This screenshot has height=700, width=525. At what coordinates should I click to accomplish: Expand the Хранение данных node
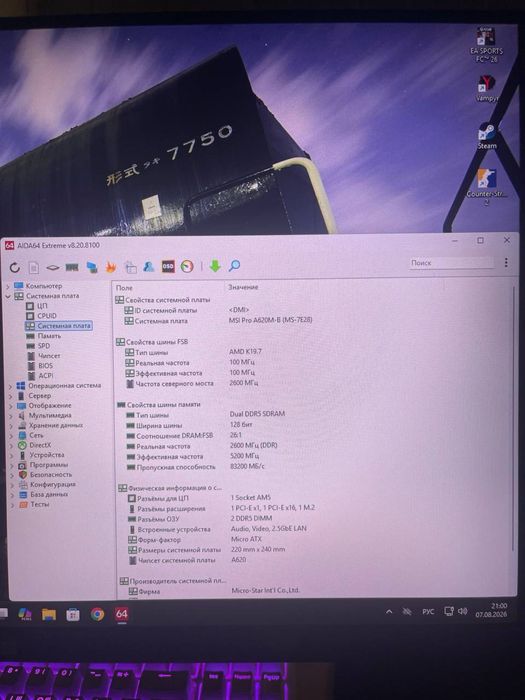[11, 426]
